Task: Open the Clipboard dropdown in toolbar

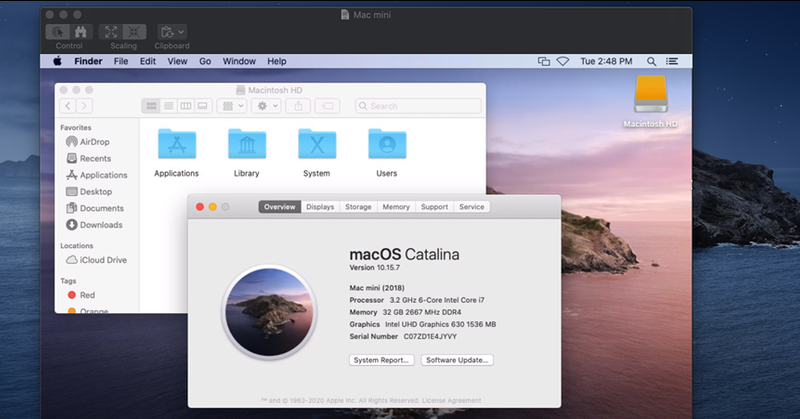Action: click(x=172, y=32)
